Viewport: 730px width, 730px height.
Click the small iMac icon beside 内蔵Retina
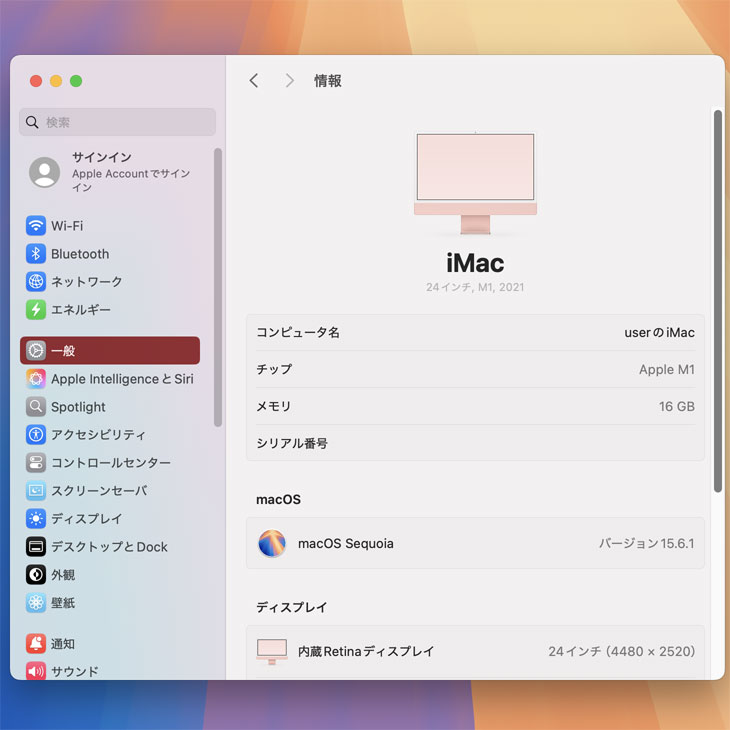272,651
